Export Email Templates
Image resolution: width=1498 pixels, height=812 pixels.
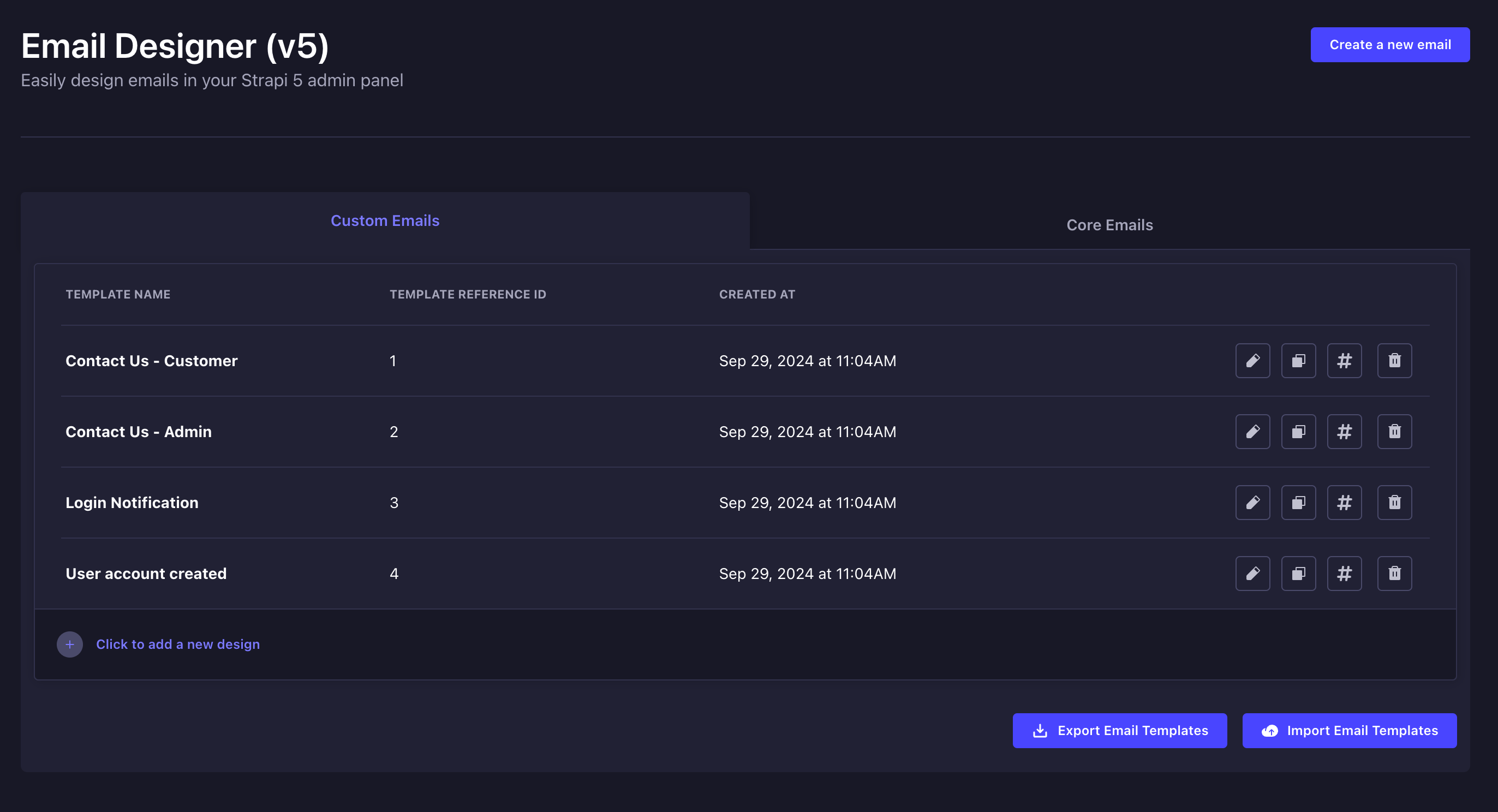pos(1119,731)
